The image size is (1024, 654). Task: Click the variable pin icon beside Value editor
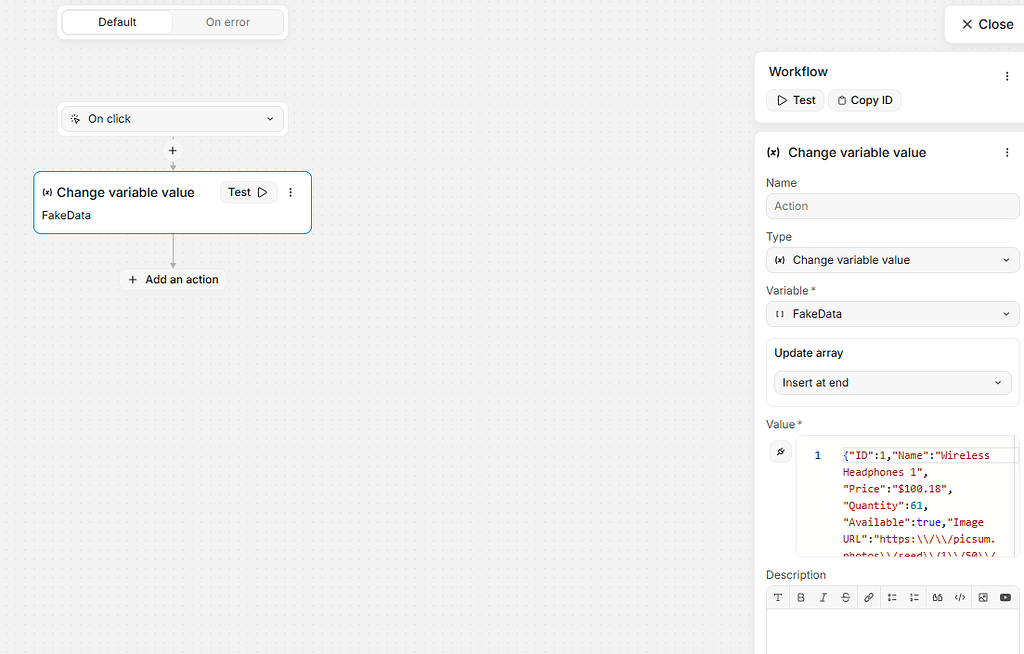(781, 451)
